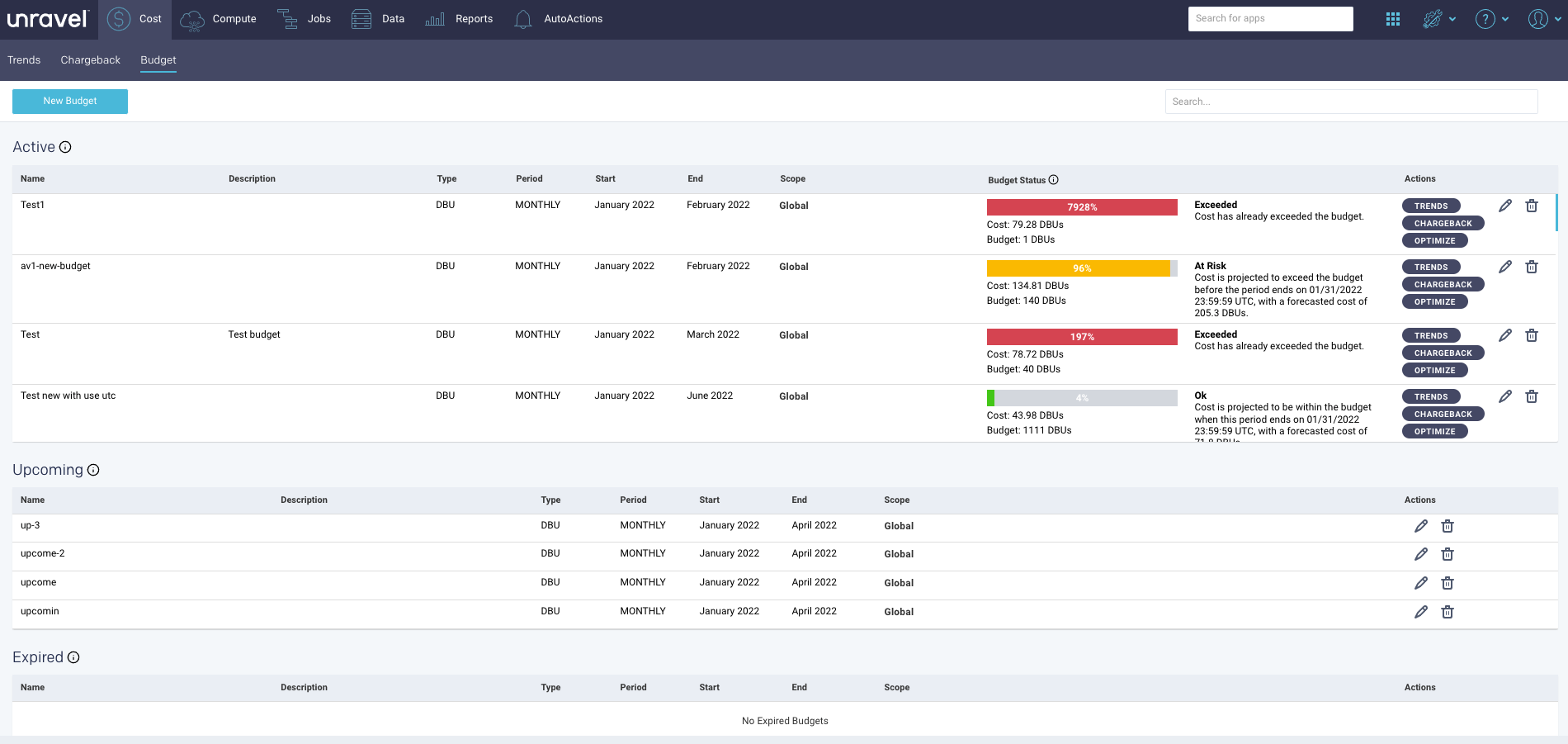Click the Budget Status info icon
This screenshot has height=744, width=1568.
[x=1054, y=180]
